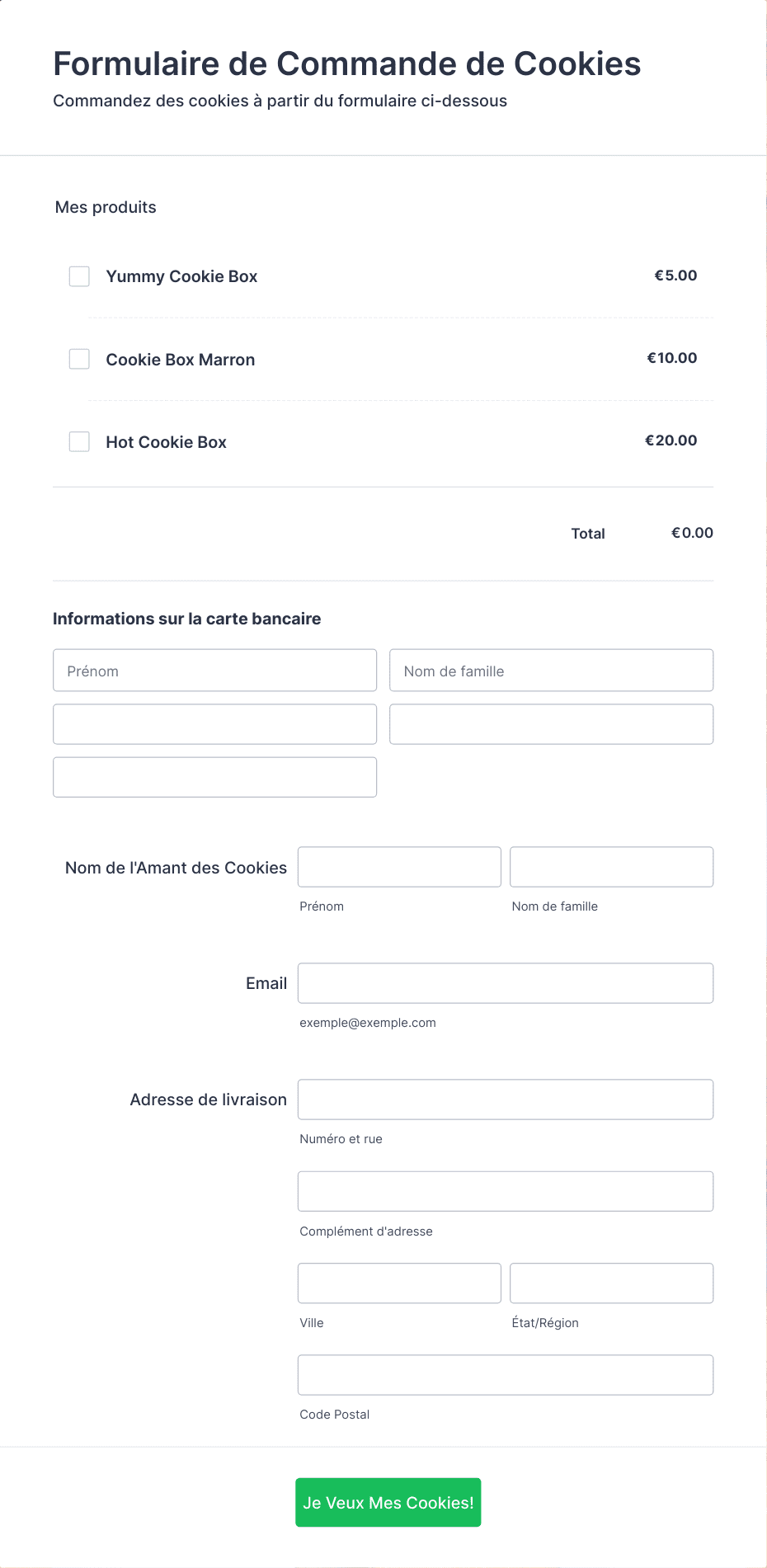Click the Numéro et rue field
767x1568 pixels.
click(x=506, y=1099)
